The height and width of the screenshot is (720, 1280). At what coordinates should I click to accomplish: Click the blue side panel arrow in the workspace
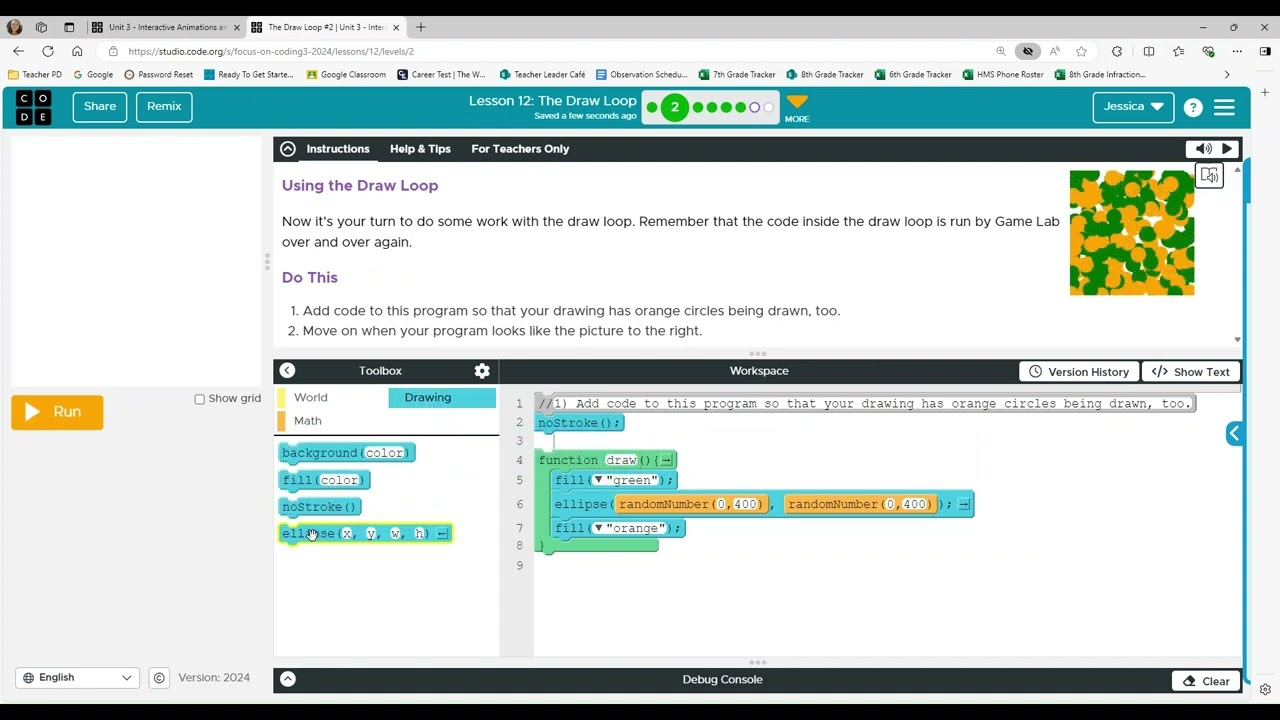[x=1234, y=433]
